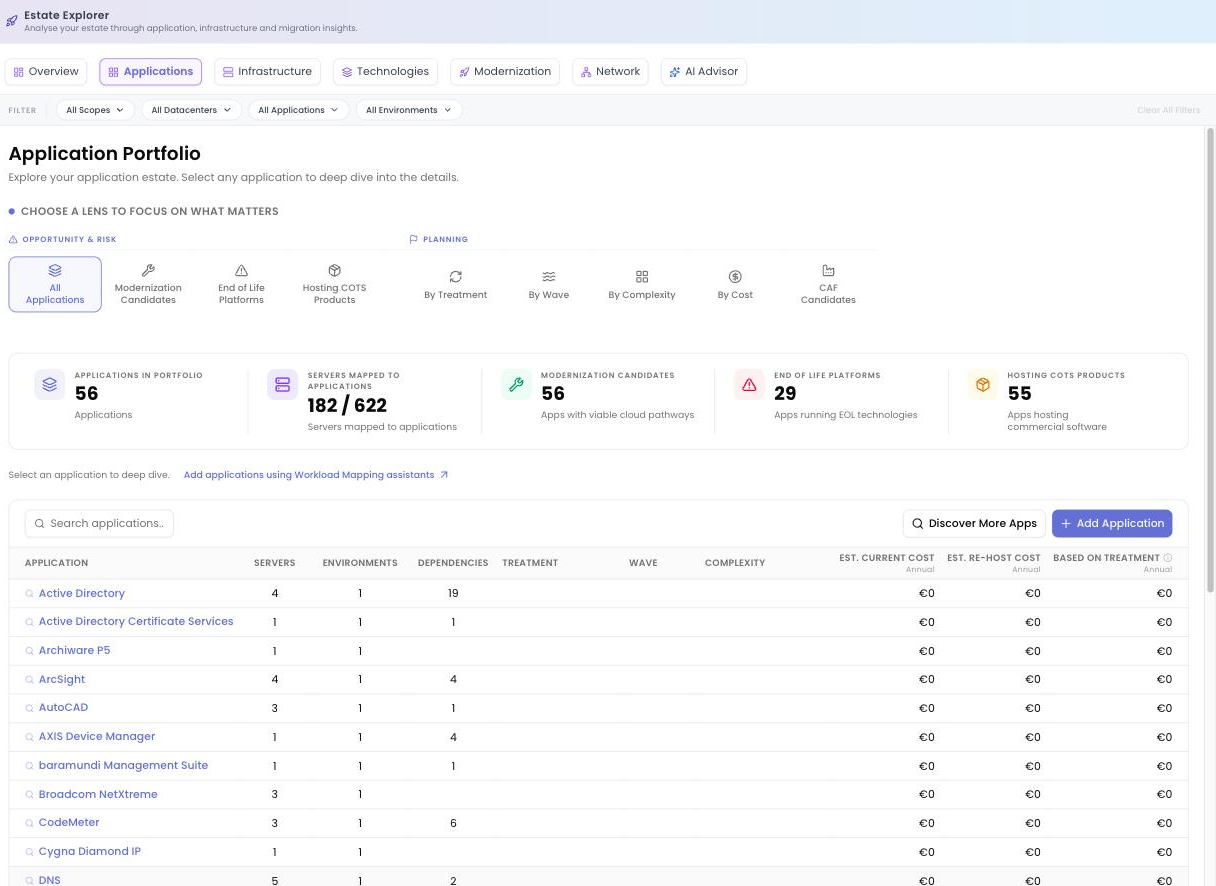Open the All Datacenters filter dropdown
The width and height of the screenshot is (1216, 886).
[191, 110]
